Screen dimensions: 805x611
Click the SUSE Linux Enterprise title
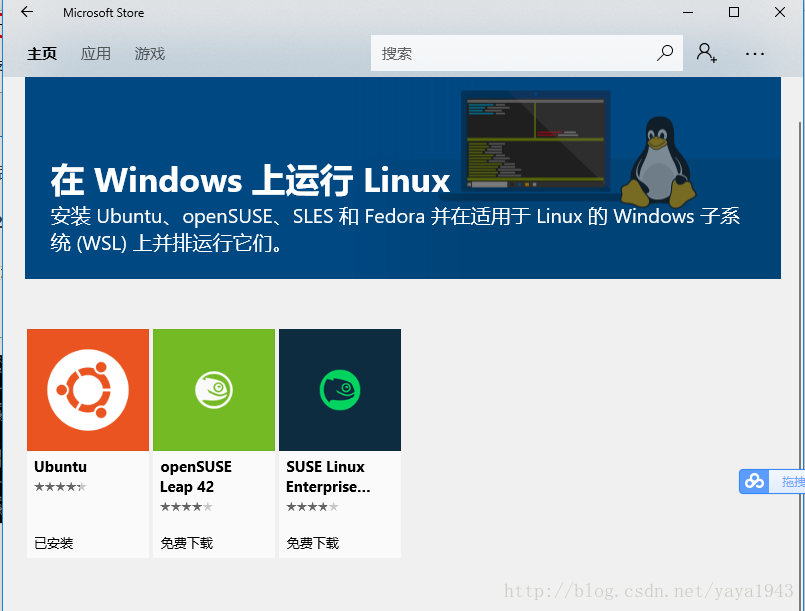tap(328, 476)
